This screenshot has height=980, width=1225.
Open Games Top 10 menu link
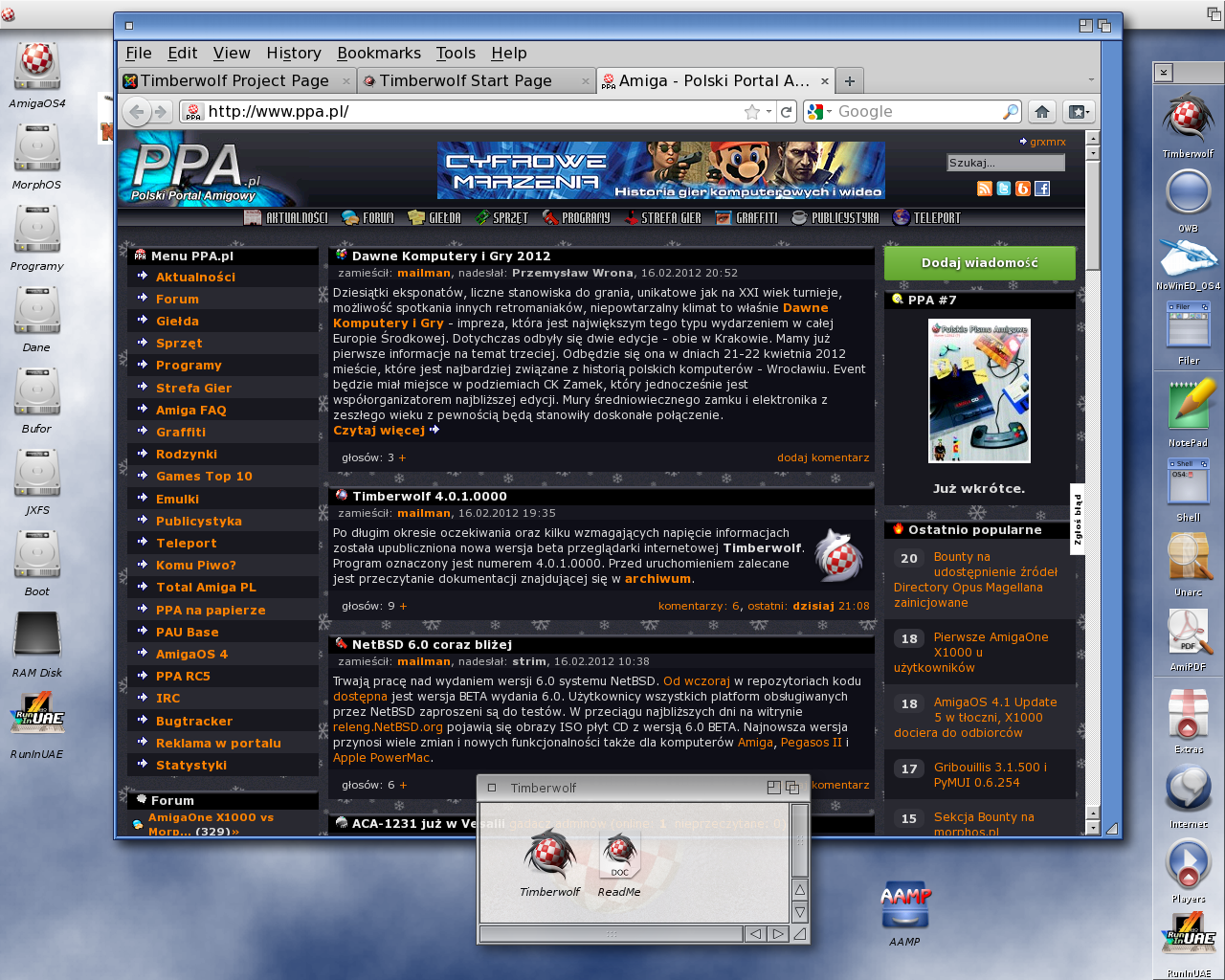[204, 477]
